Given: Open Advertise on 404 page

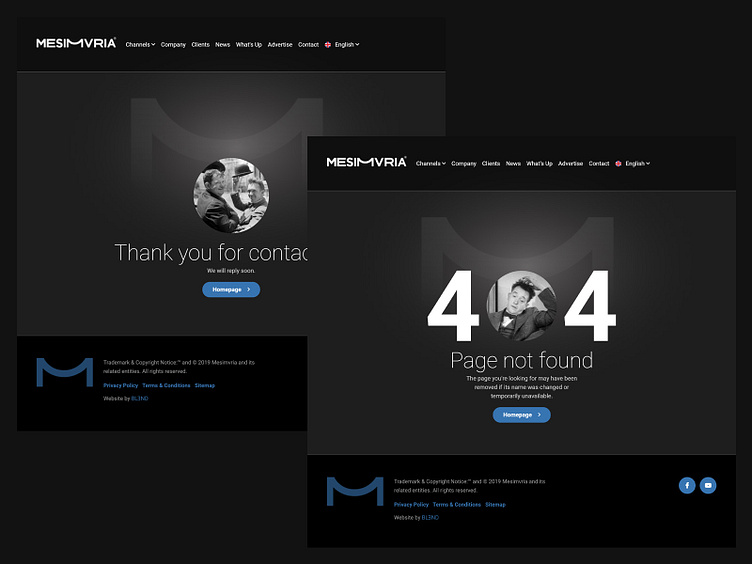Looking at the screenshot, I should [x=571, y=164].
